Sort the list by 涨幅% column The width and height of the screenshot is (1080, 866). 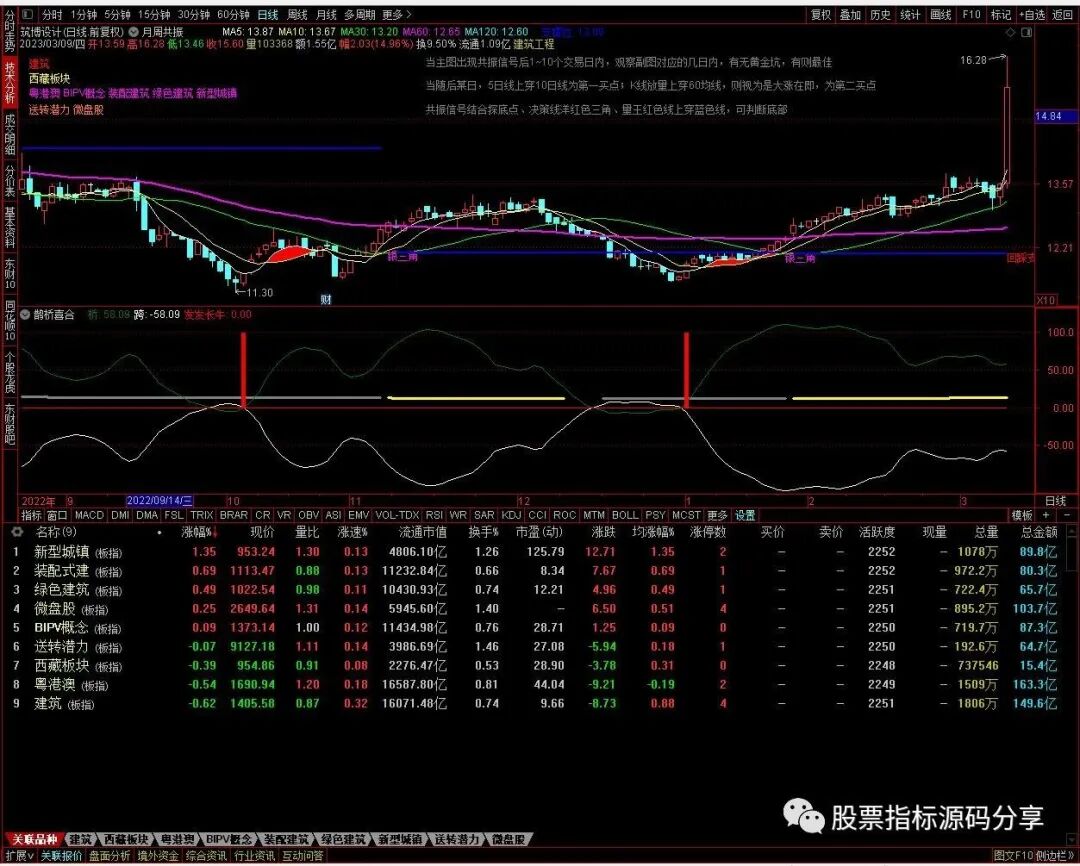(200, 533)
